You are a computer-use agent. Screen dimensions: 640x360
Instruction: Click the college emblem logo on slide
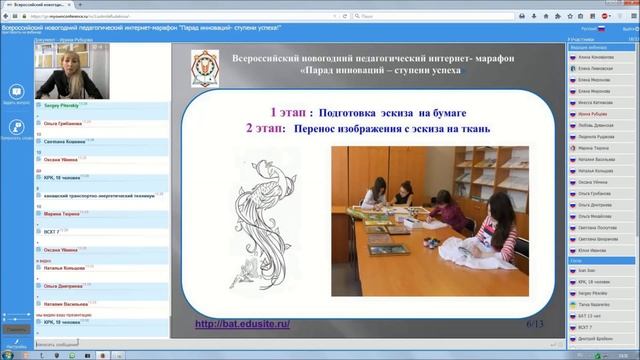205,69
